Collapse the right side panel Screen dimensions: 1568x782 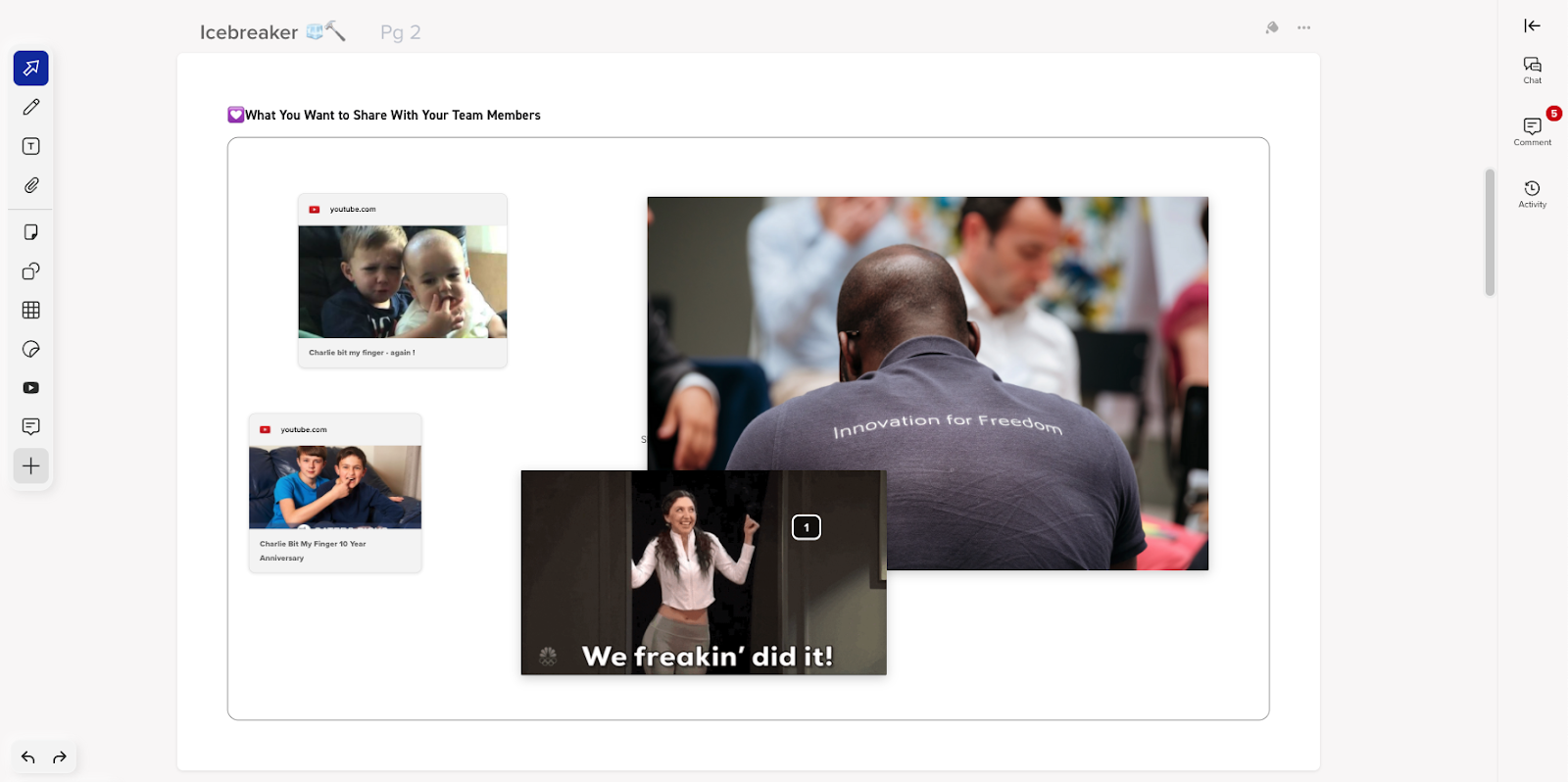[x=1532, y=26]
